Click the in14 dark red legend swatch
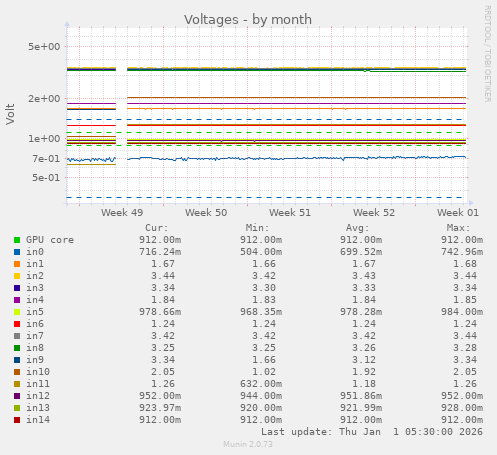Screen dimensions: 497x455 pyautogui.click(x=17, y=420)
